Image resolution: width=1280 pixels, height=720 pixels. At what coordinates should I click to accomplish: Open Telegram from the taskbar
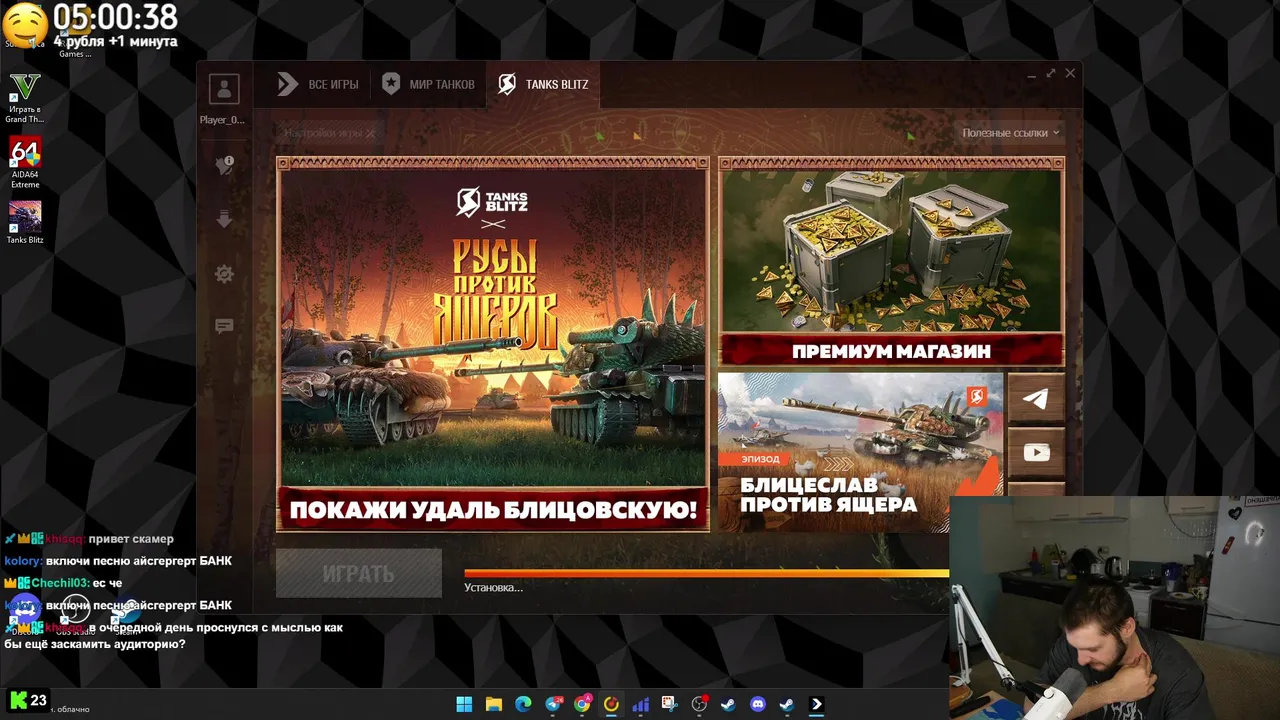553,704
